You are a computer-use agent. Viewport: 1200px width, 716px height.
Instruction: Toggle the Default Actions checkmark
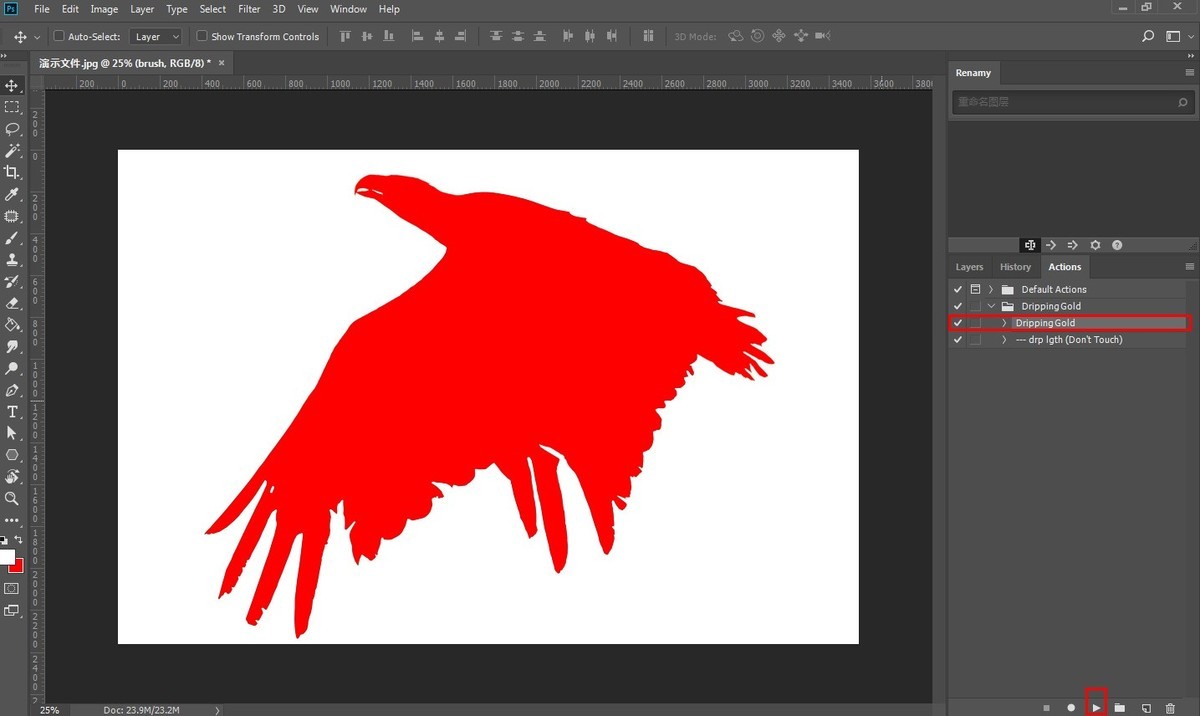958,290
